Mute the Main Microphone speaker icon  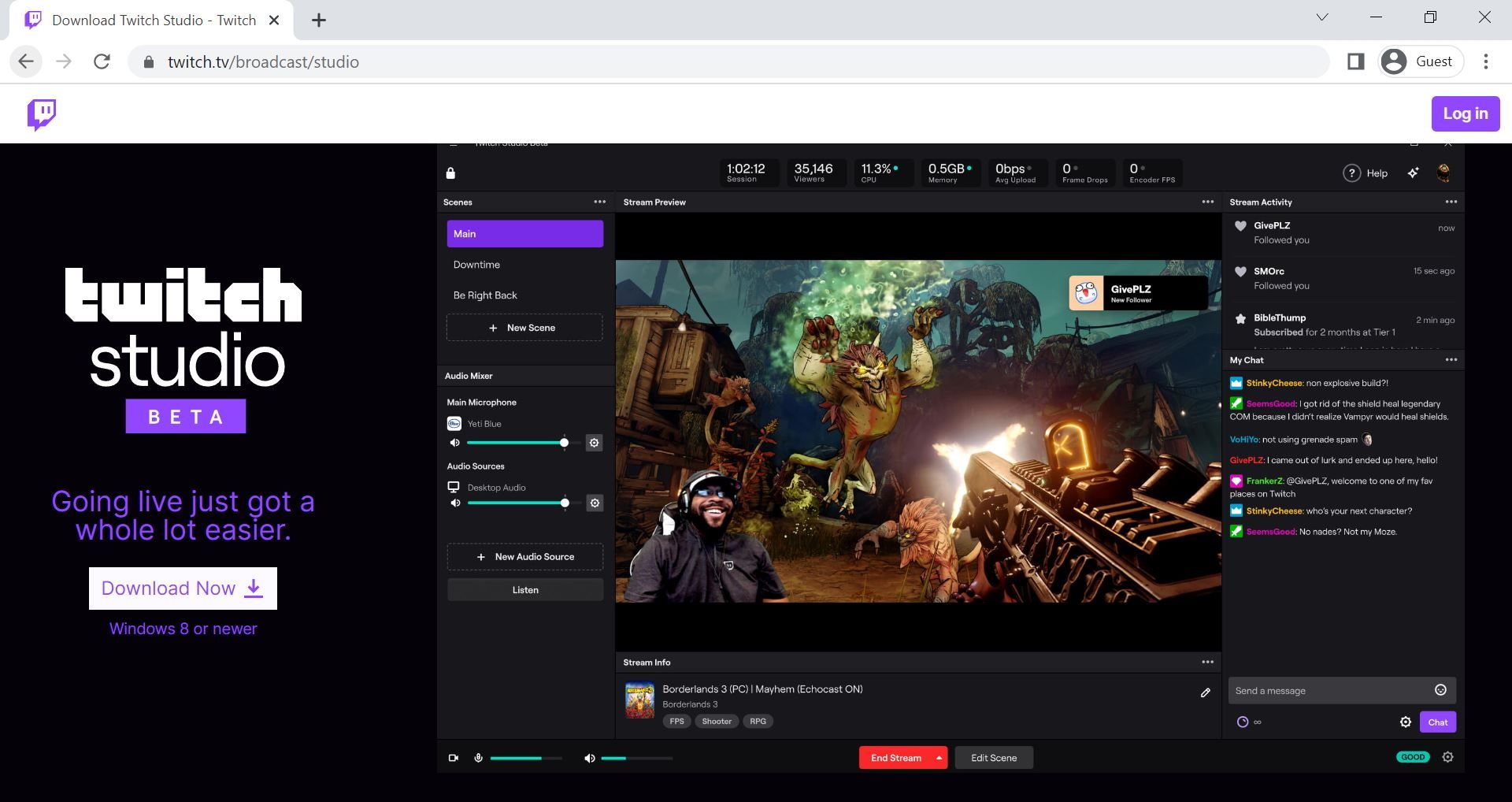[x=454, y=443]
